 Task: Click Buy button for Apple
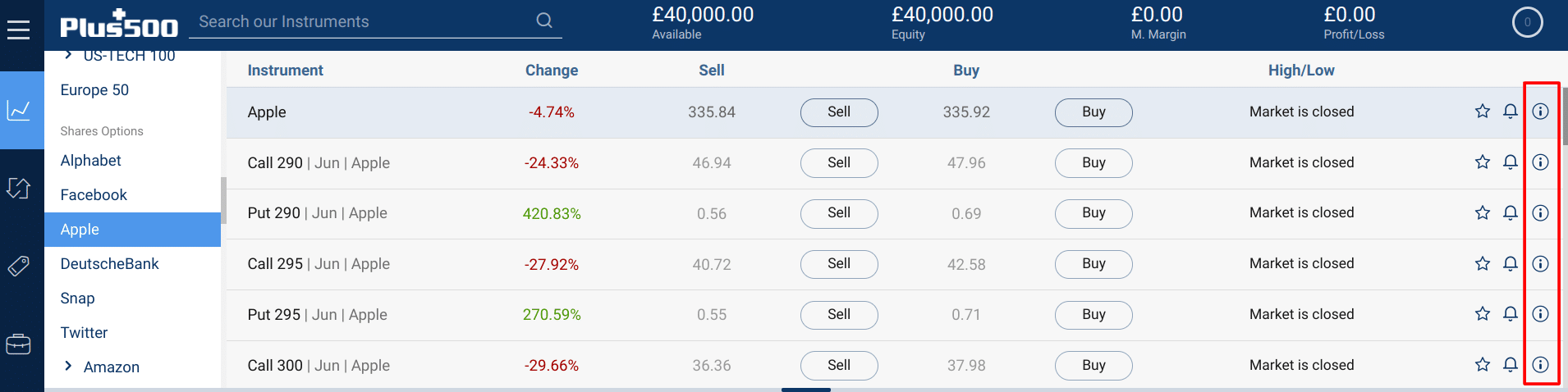pos(1093,112)
